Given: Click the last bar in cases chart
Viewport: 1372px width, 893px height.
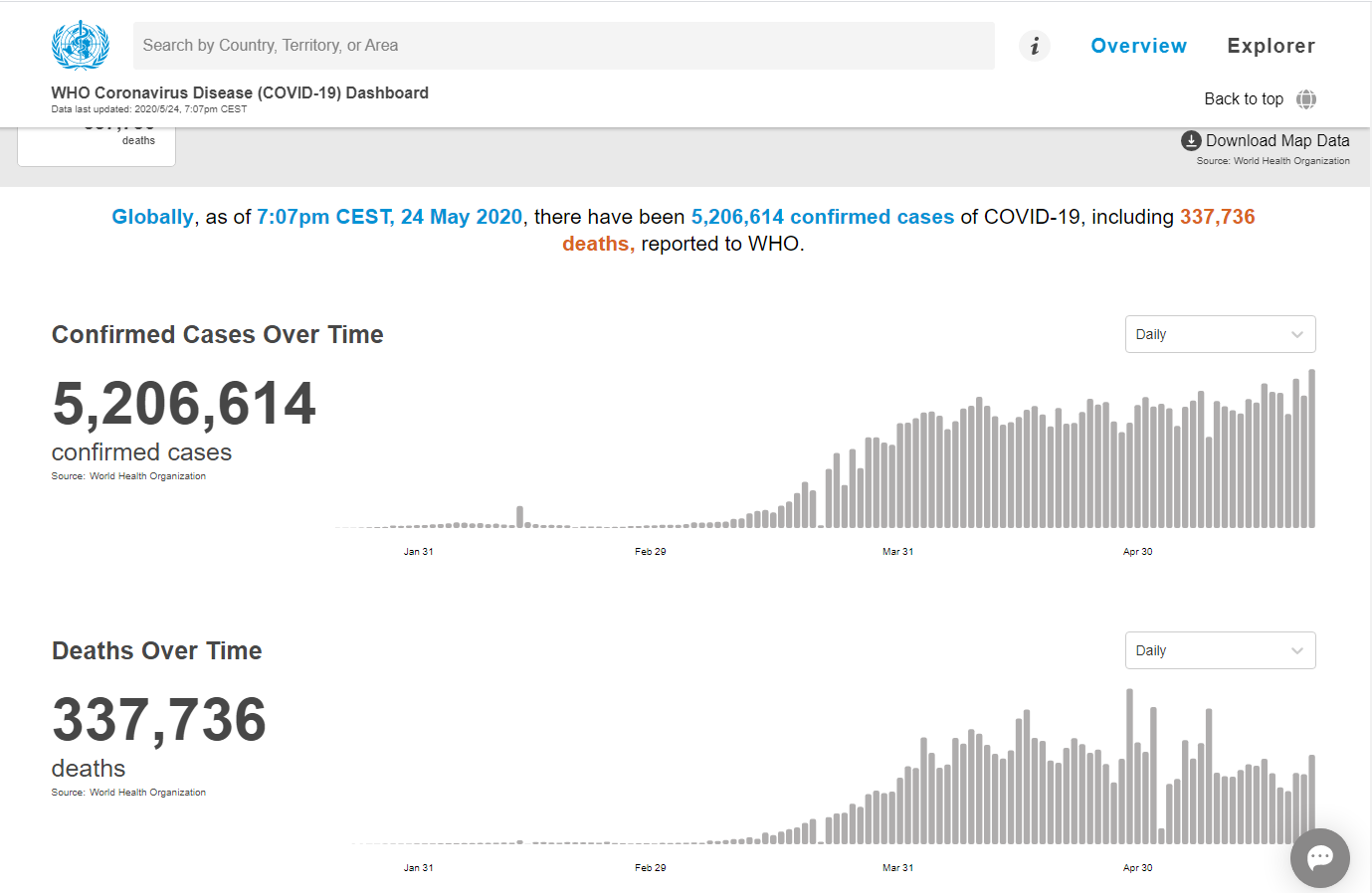Looking at the screenshot, I should point(1311,448).
